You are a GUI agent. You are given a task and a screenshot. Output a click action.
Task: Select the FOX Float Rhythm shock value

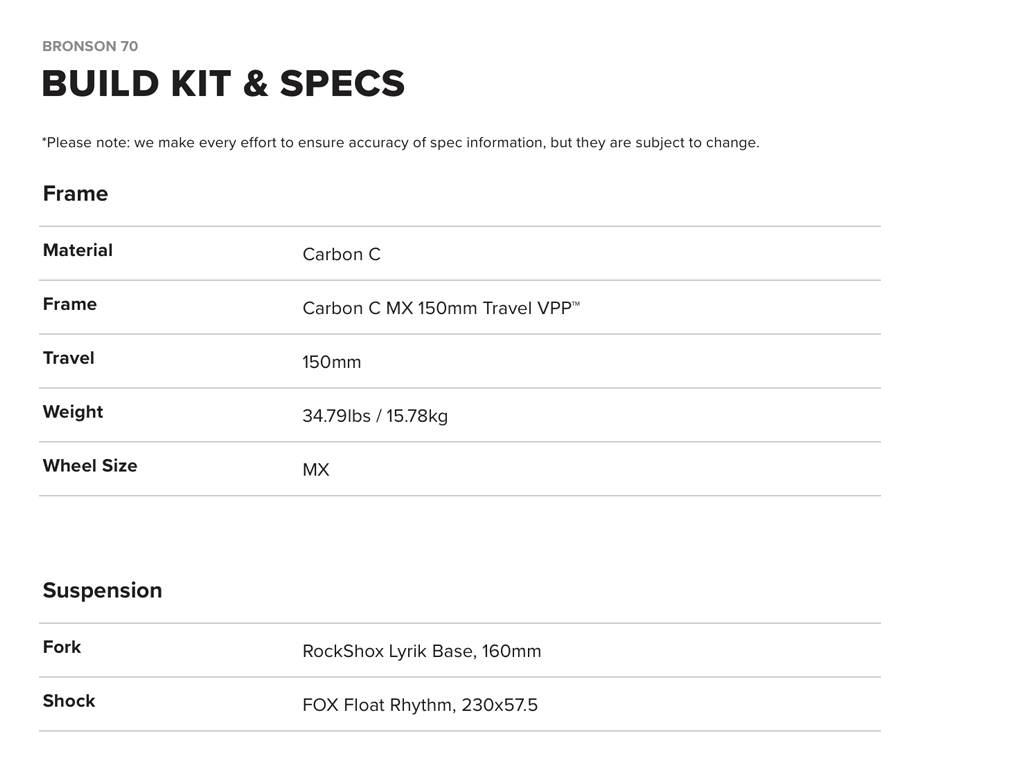tap(419, 705)
